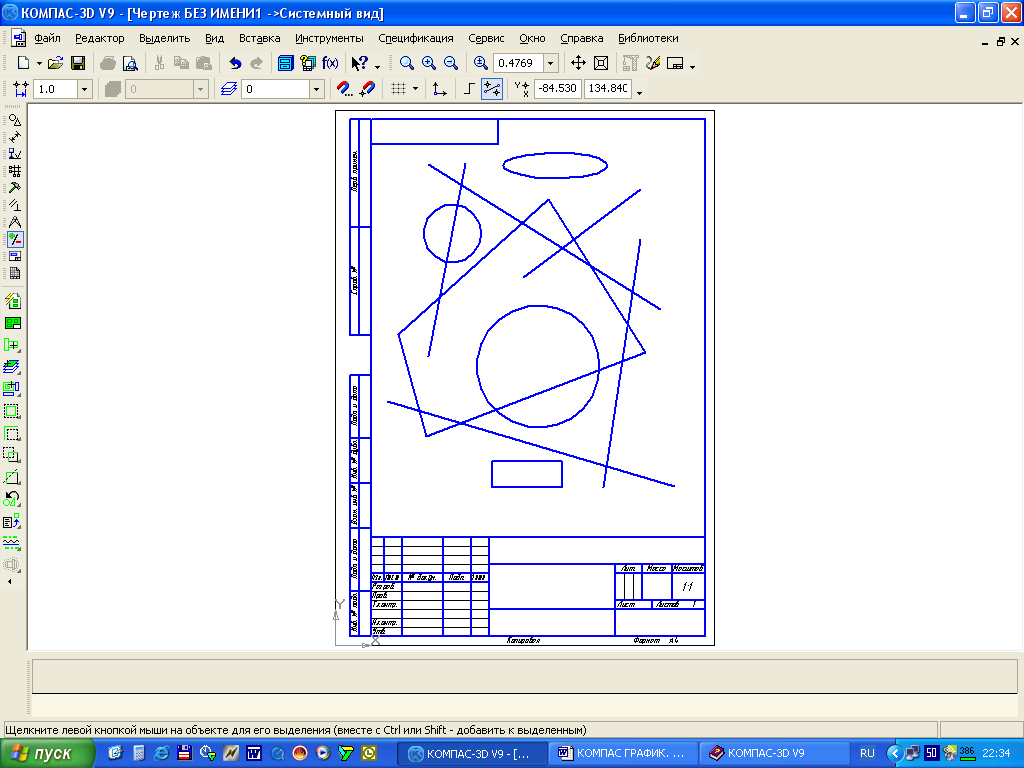Open the Word icon in quick launch
The width and height of the screenshot is (1024, 768).
[x=254, y=754]
